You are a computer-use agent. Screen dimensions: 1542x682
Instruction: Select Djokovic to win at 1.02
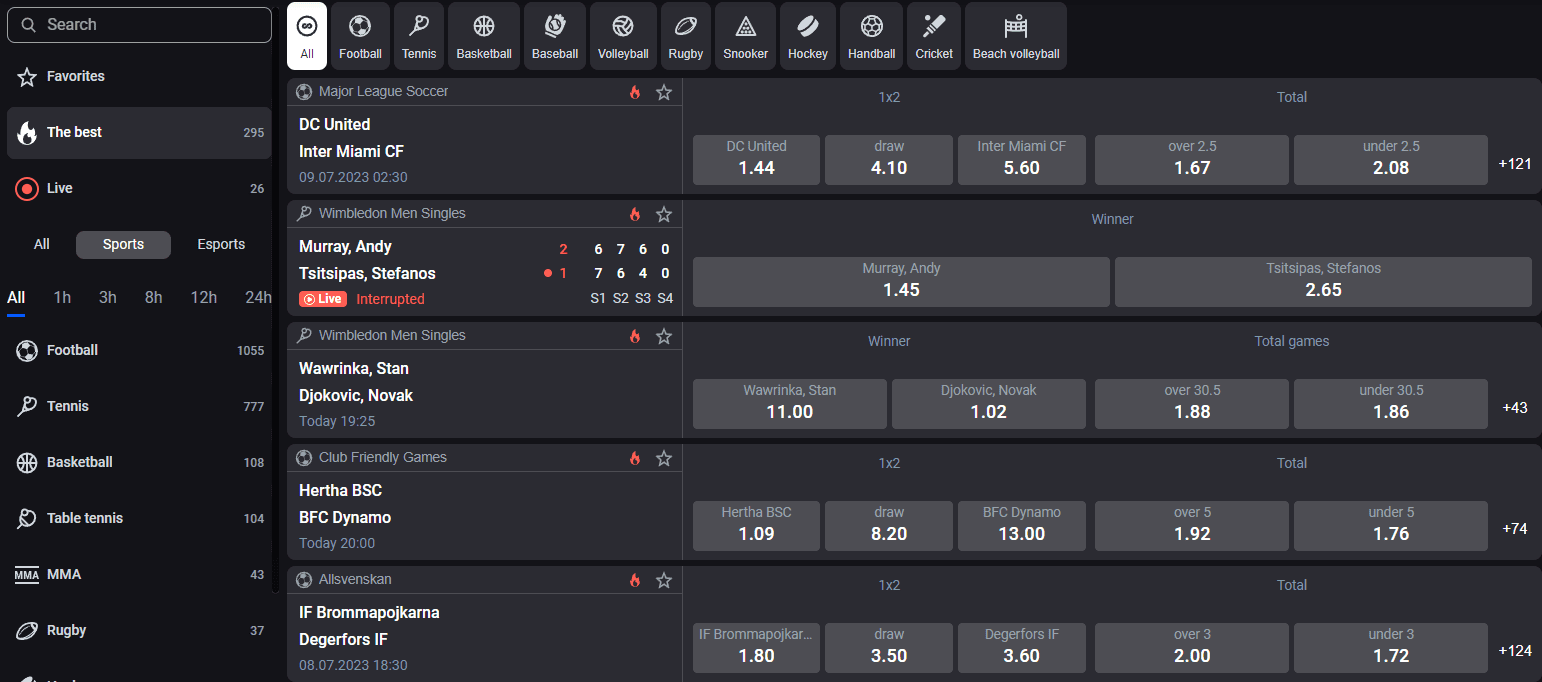988,404
